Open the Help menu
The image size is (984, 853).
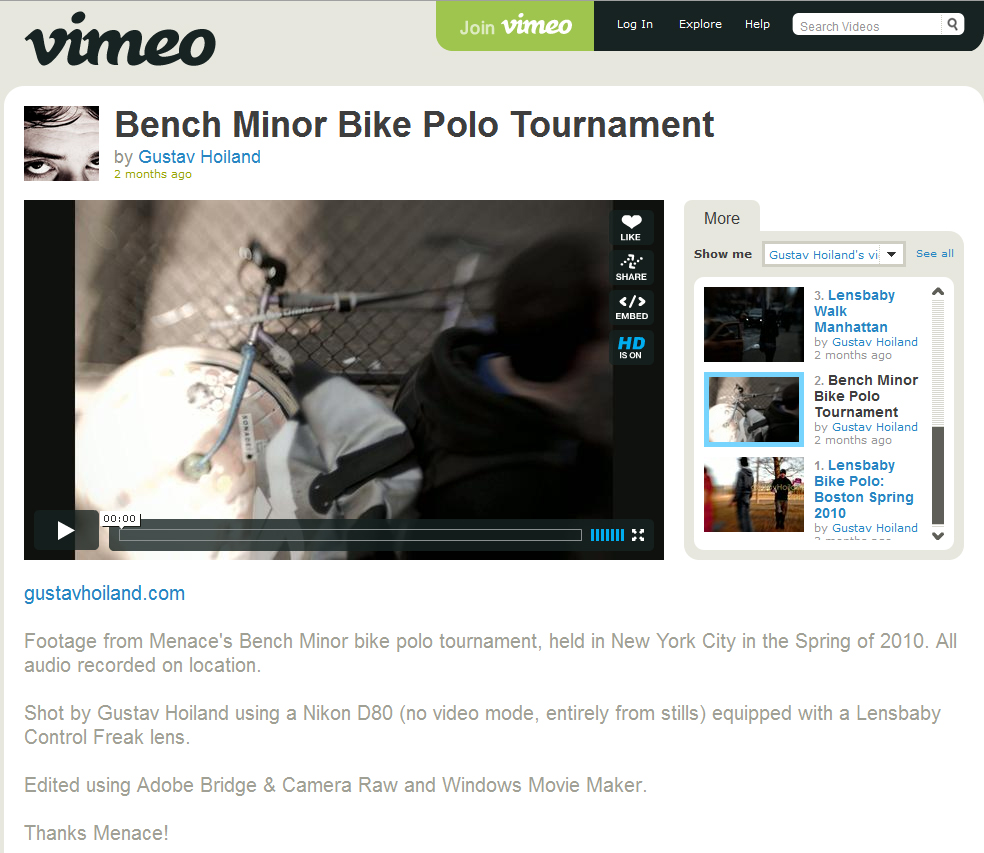pos(757,24)
